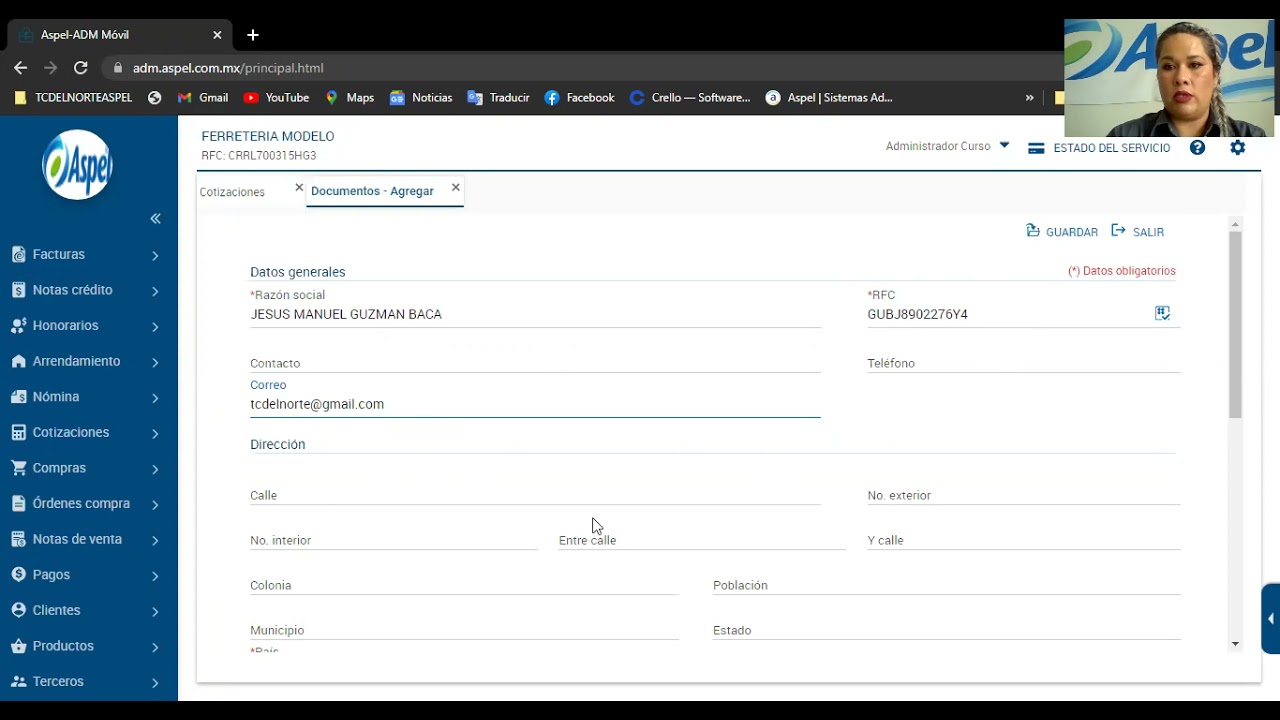Open the Gmail bookmark
This screenshot has height=720, width=1280.
[x=203, y=98]
